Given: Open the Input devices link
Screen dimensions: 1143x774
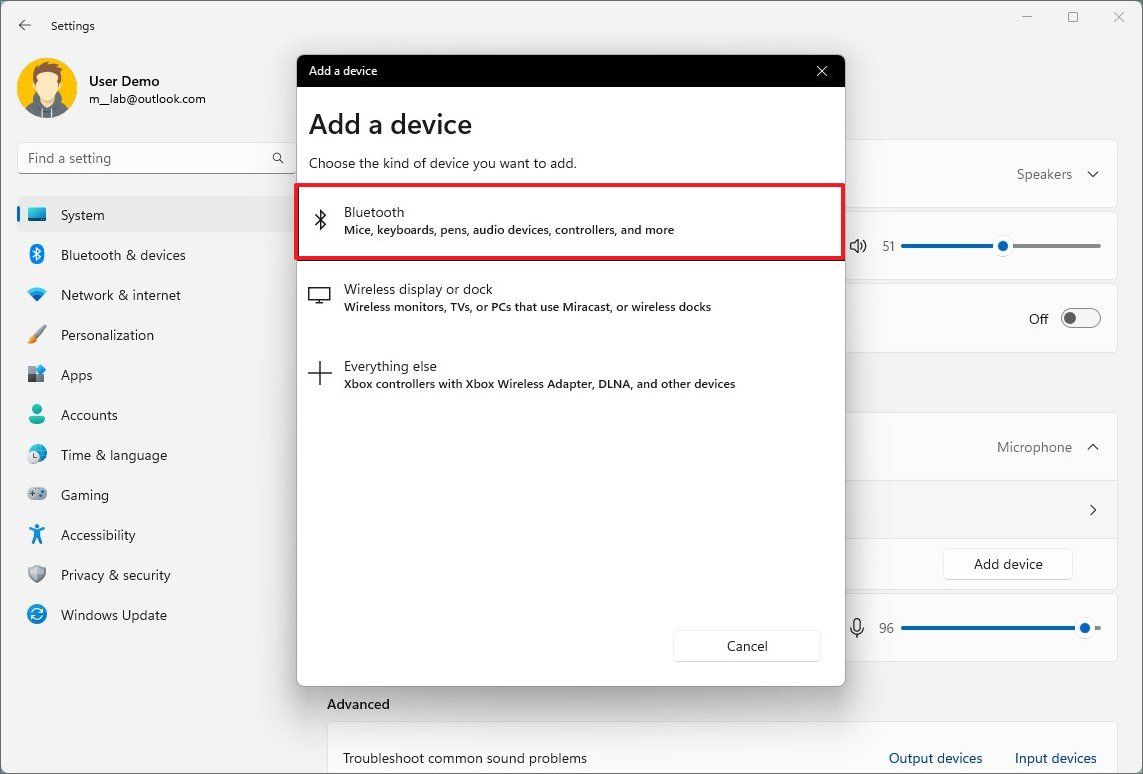Looking at the screenshot, I should (1055, 758).
